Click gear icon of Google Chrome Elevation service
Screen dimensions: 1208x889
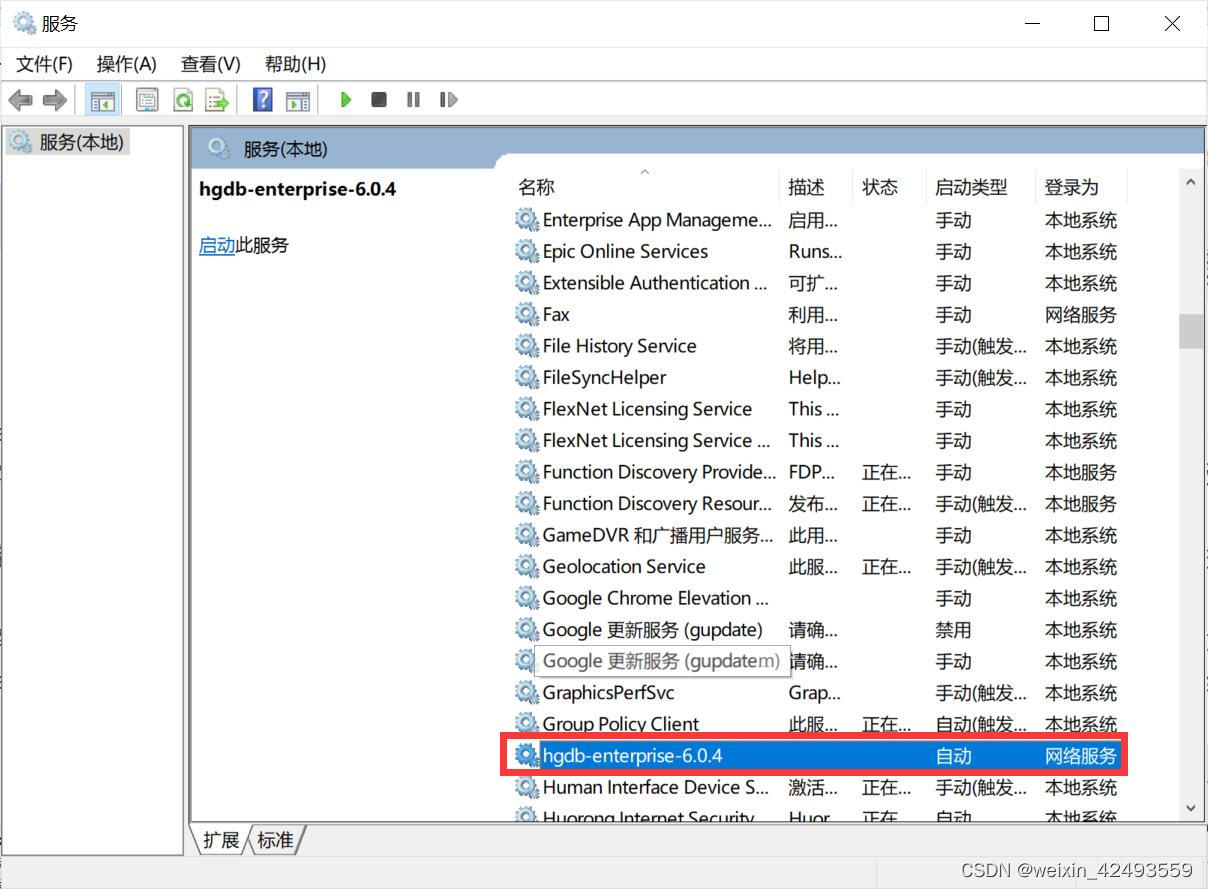pyautogui.click(x=526, y=598)
